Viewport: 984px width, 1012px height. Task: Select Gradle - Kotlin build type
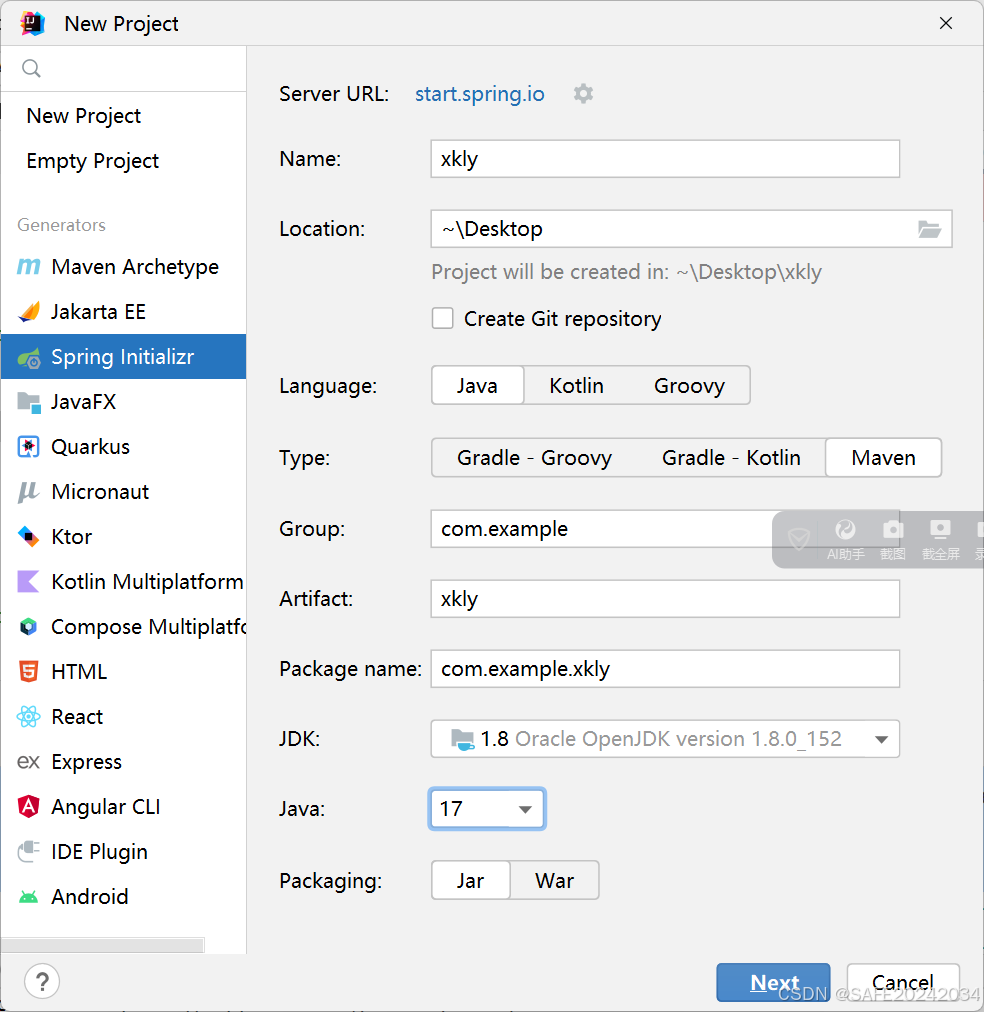coord(731,457)
